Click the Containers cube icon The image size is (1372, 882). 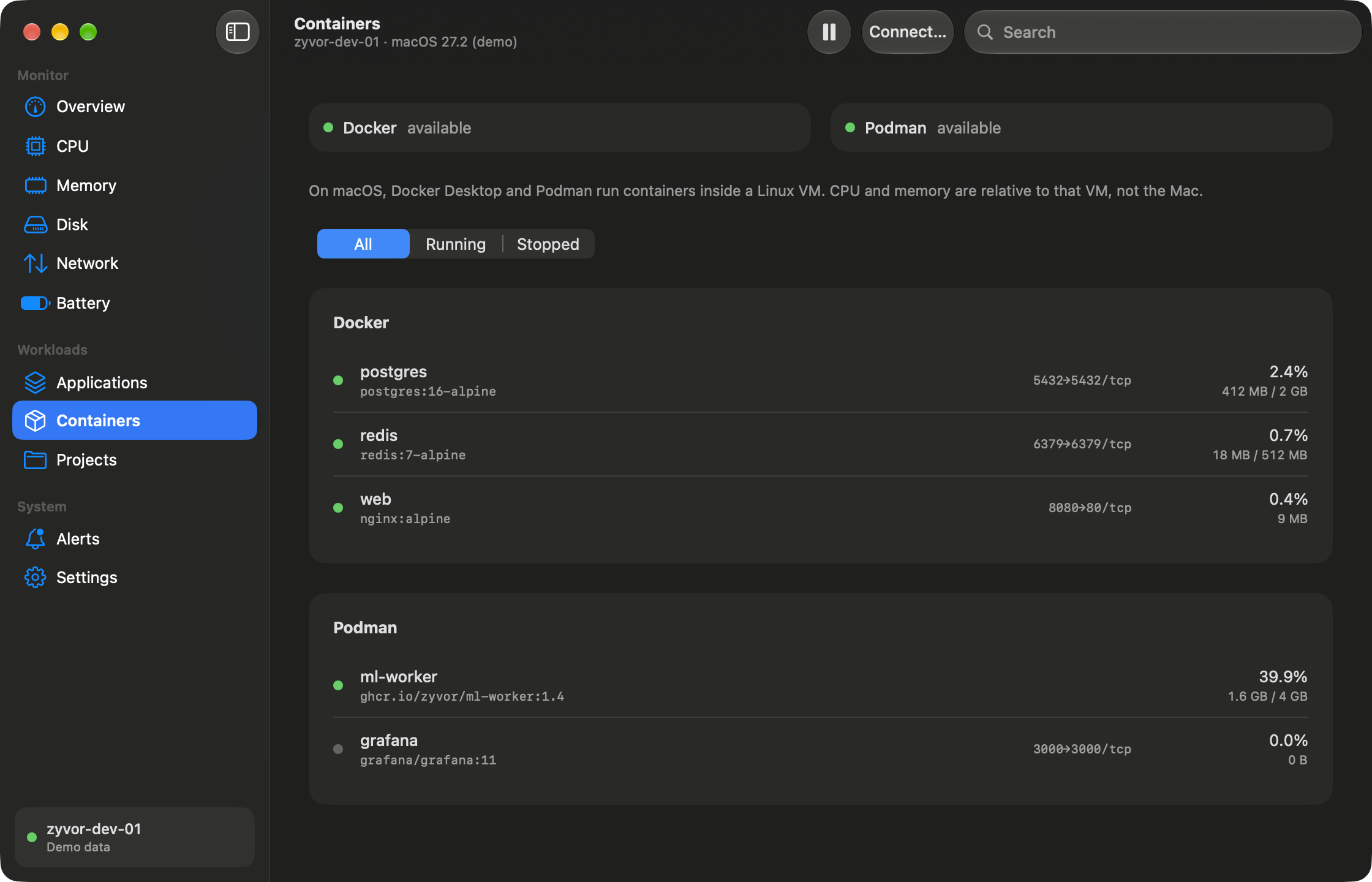tap(35, 421)
